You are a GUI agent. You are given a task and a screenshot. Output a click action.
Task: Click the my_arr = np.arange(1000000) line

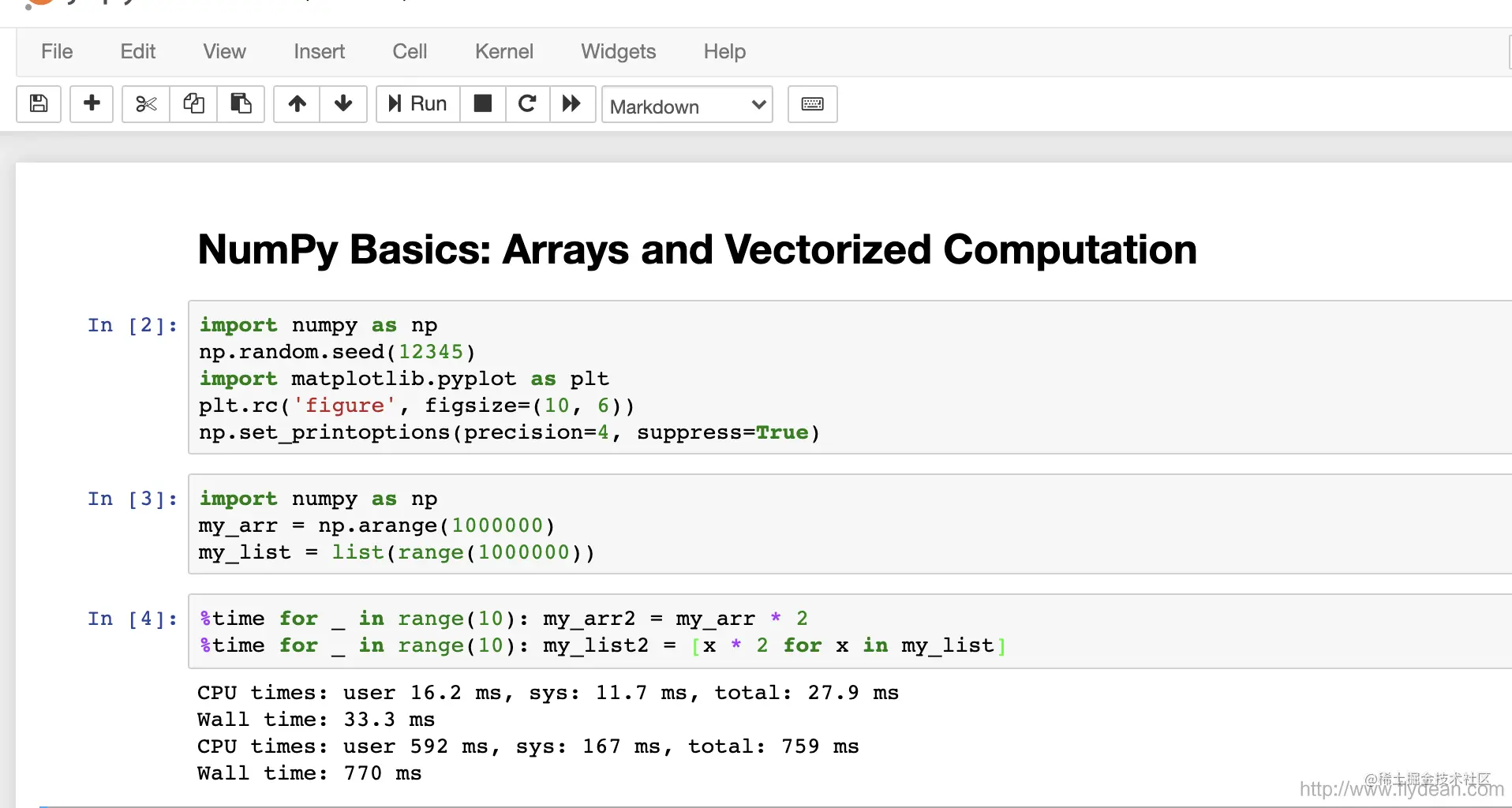coord(376,526)
